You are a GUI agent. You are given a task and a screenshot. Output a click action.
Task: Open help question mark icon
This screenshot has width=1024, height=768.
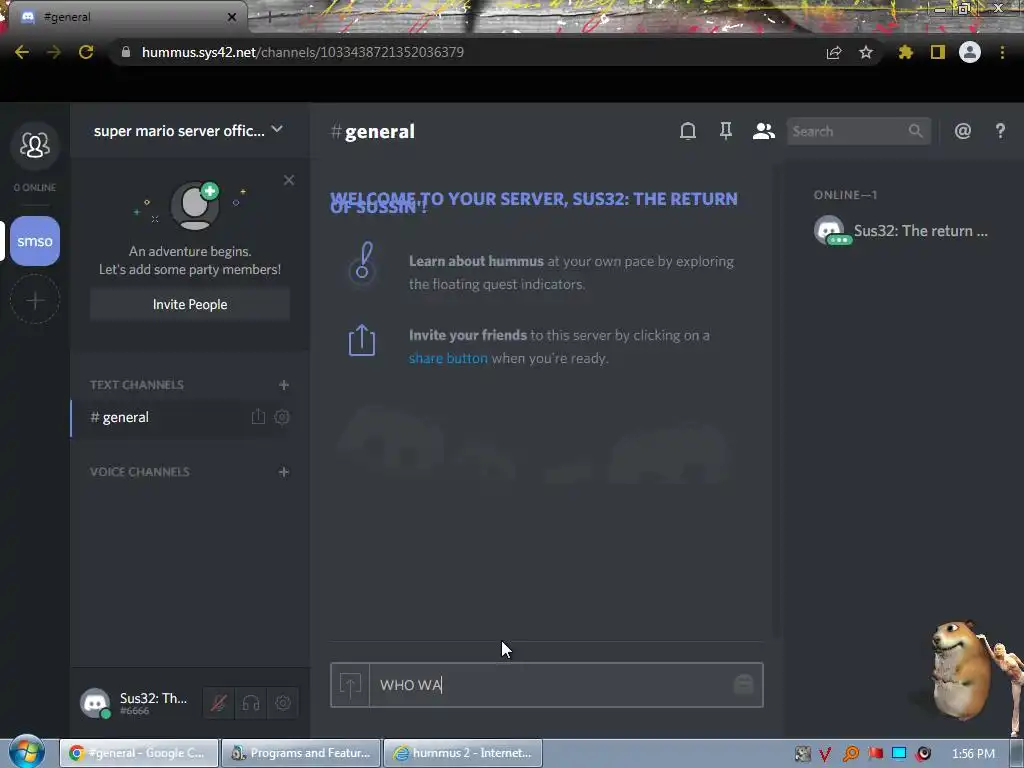(1000, 131)
